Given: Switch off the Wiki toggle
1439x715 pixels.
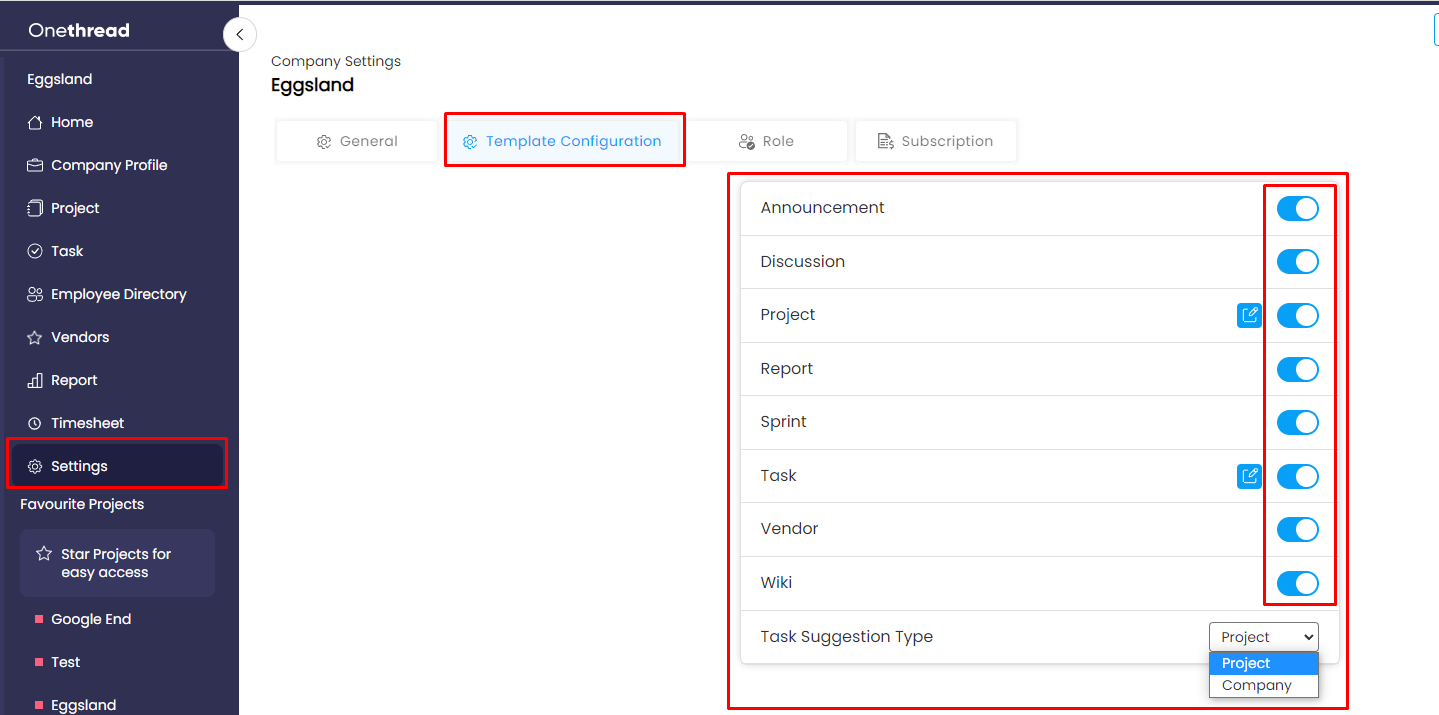Looking at the screenshot, I should pyautogui.click(x=1297, y=583).
